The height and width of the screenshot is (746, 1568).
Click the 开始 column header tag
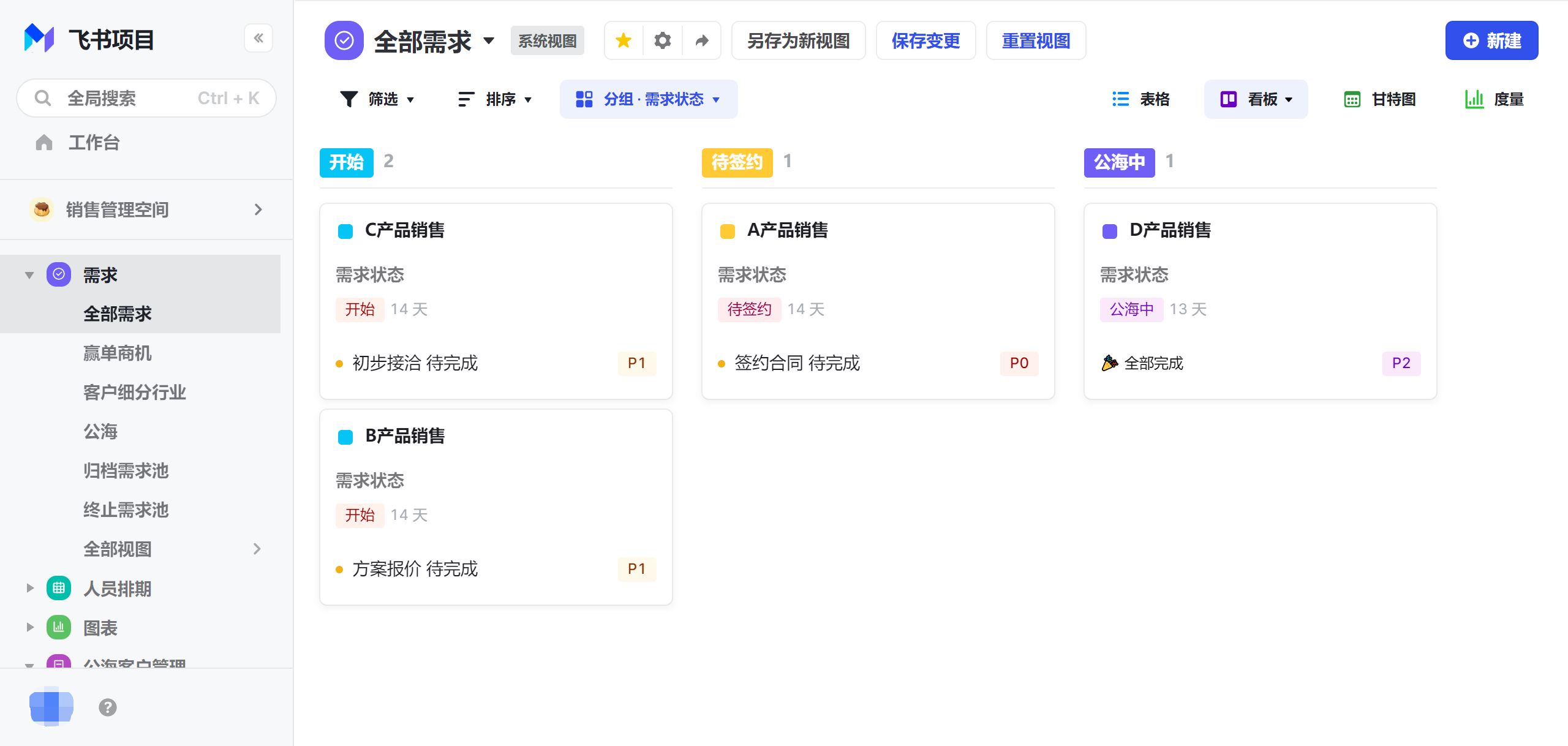tap(347, 162)
